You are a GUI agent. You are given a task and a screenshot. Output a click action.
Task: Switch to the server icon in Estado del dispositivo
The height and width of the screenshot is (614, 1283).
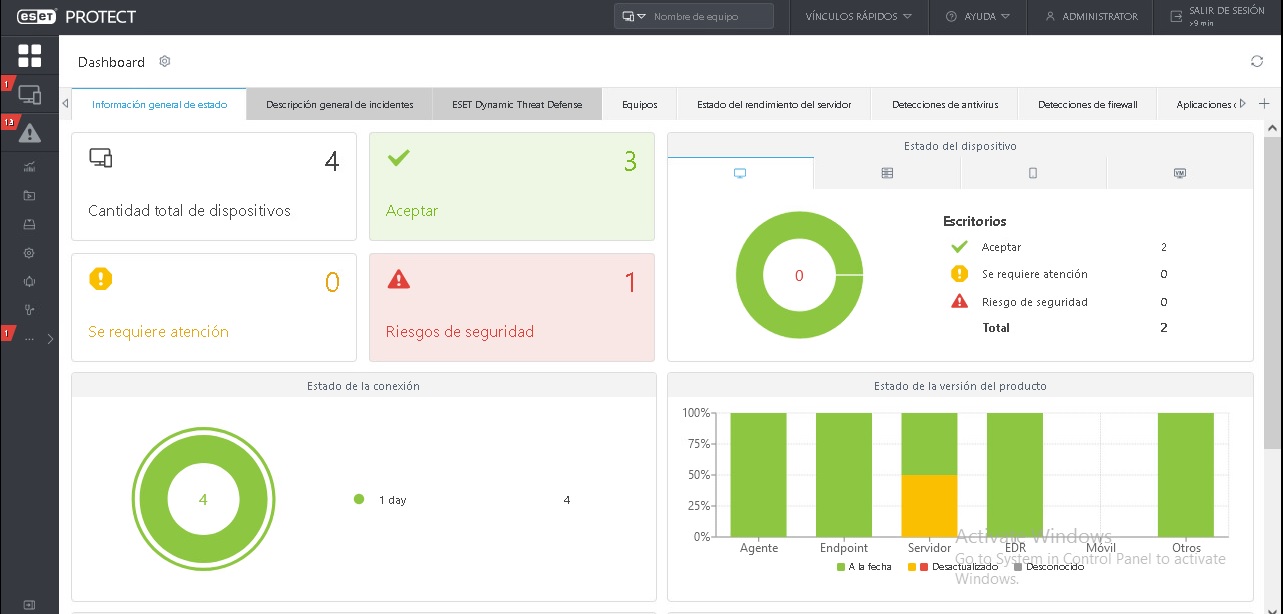click(887, 172)
